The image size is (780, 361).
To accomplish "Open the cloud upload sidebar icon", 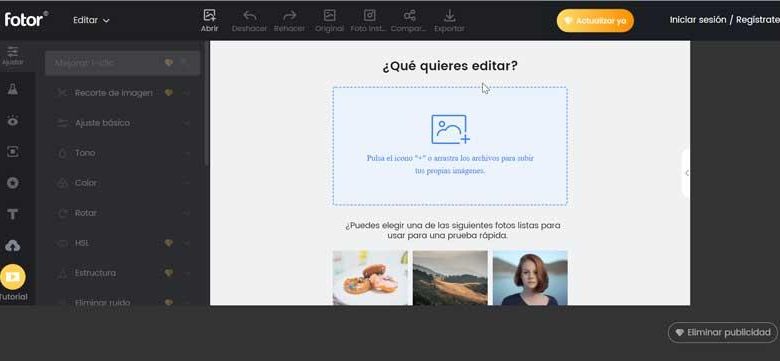I will tap(12, 245).
